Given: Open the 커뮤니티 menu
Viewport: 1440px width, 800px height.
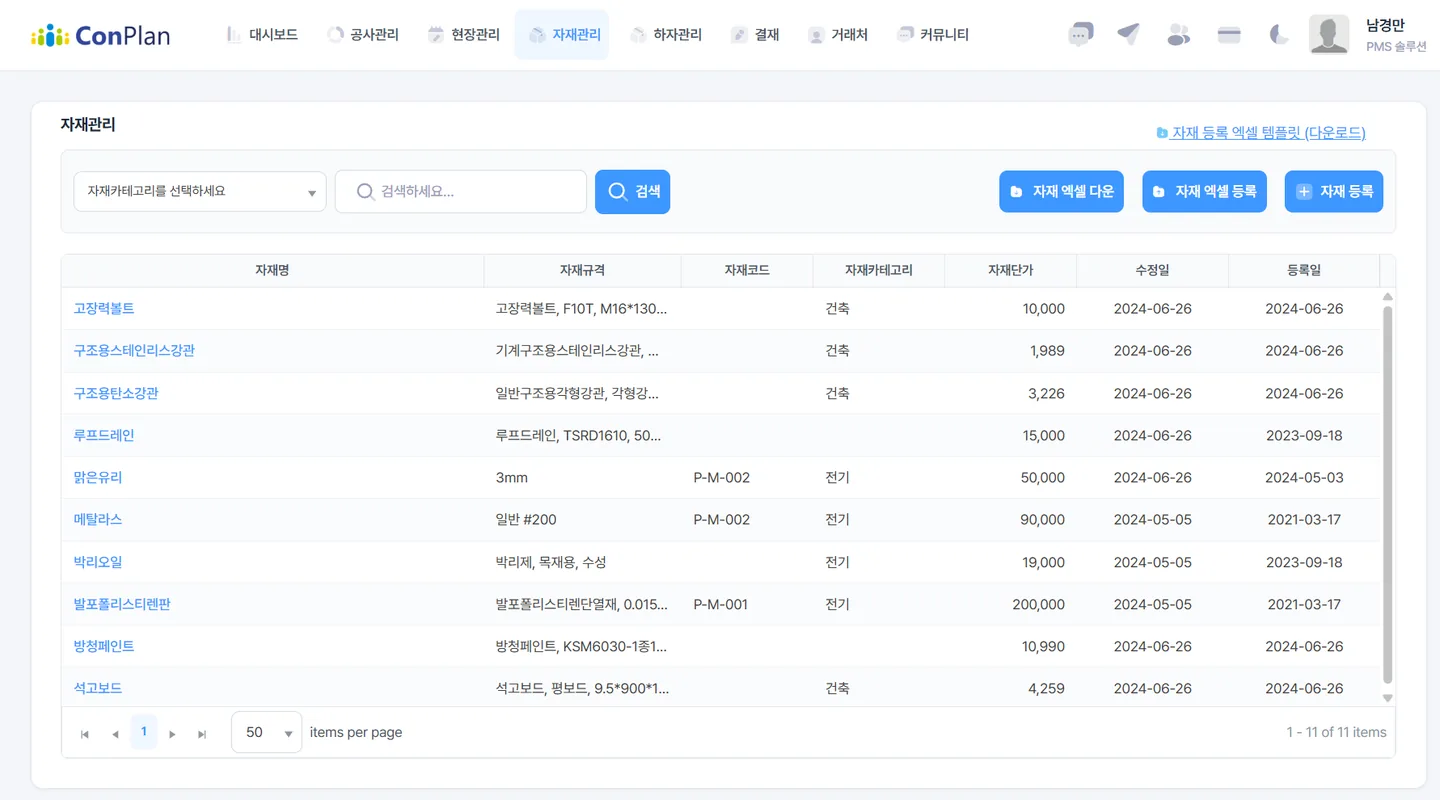Looking at the screenshot, I should tap(933, 35).
